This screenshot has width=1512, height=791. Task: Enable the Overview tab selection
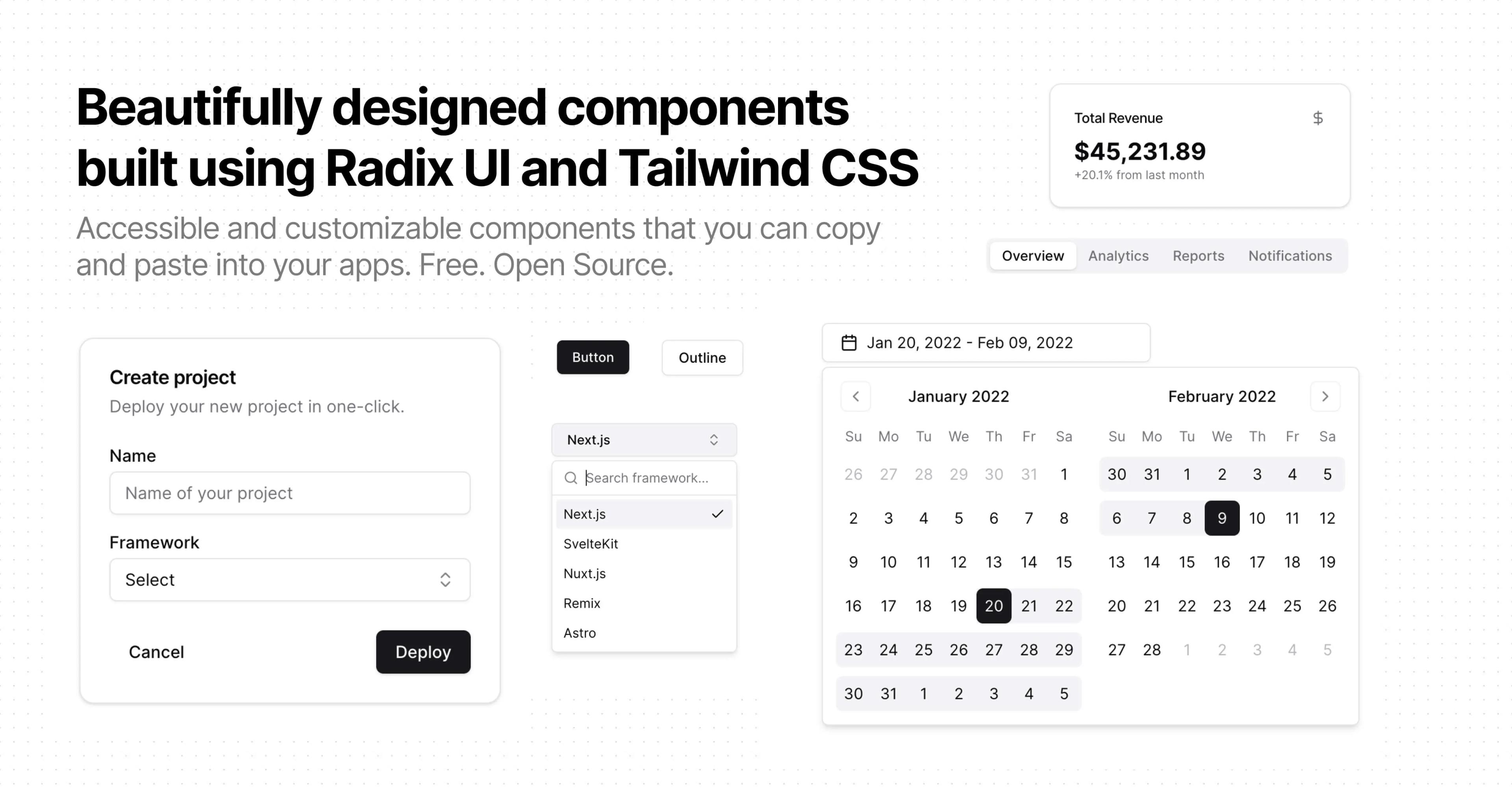click(1032, 255)
